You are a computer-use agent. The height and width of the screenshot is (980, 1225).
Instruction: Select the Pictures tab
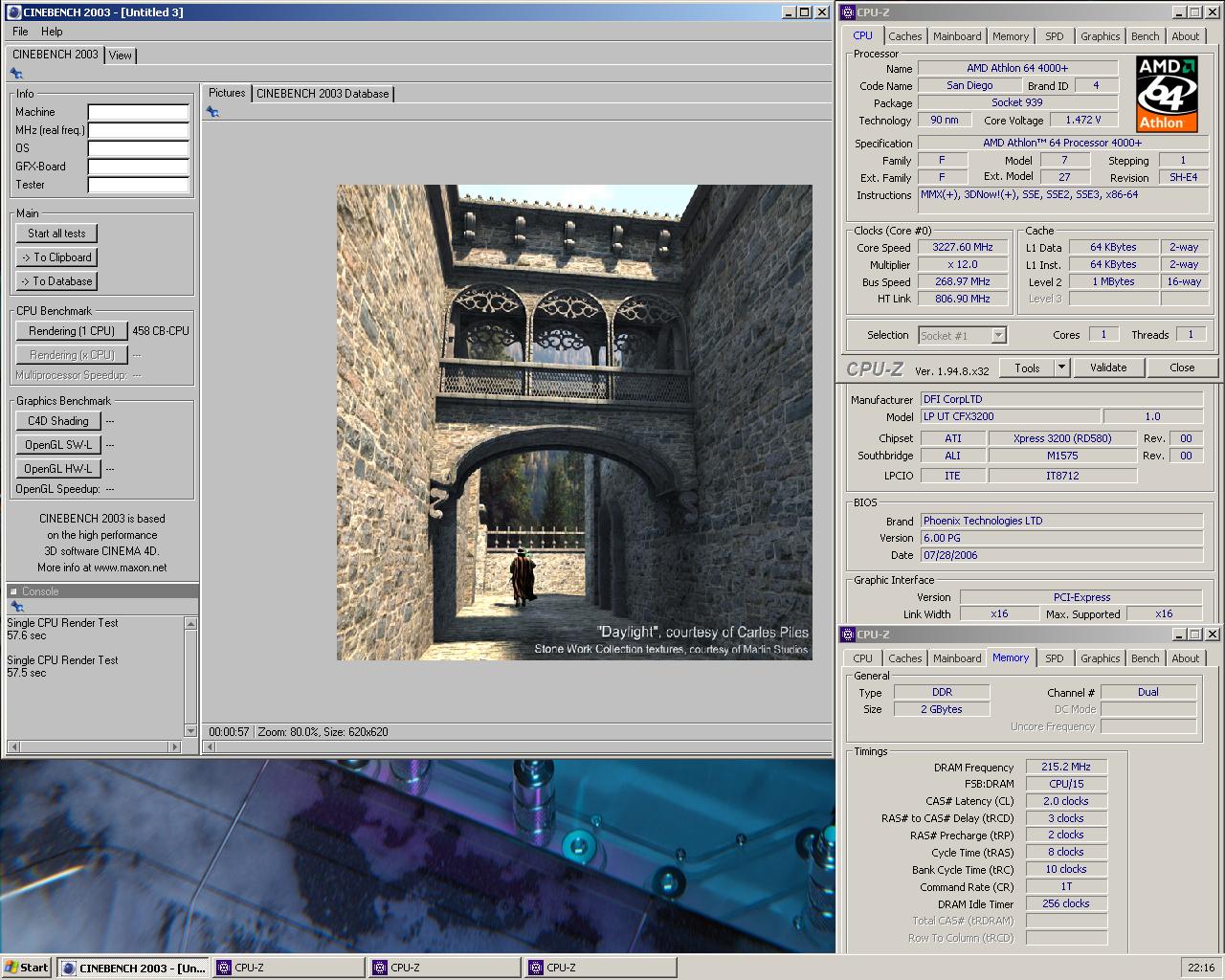[227, 93]
